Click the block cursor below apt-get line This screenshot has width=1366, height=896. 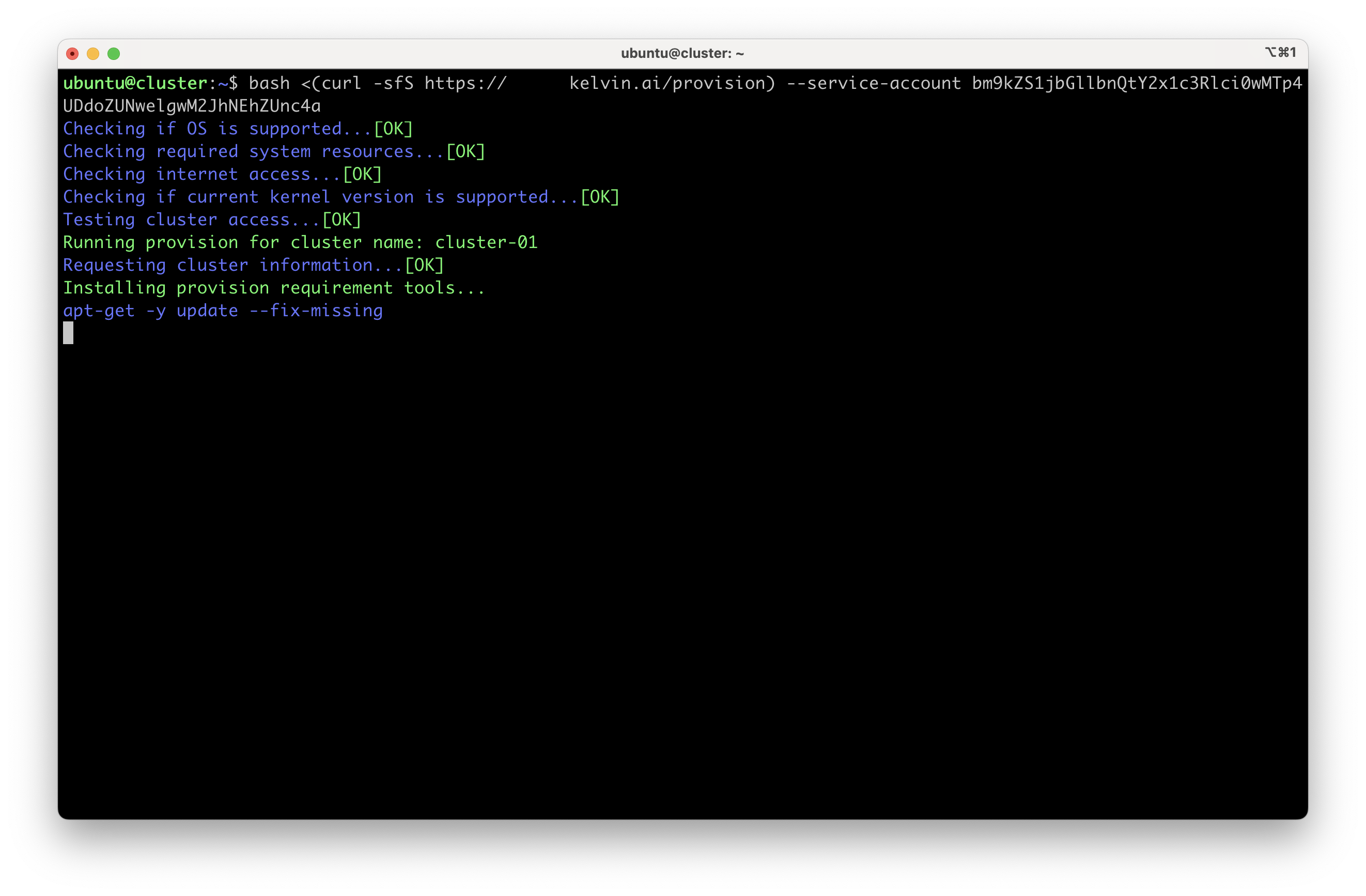pyautogui.click(x=68, y=333)
